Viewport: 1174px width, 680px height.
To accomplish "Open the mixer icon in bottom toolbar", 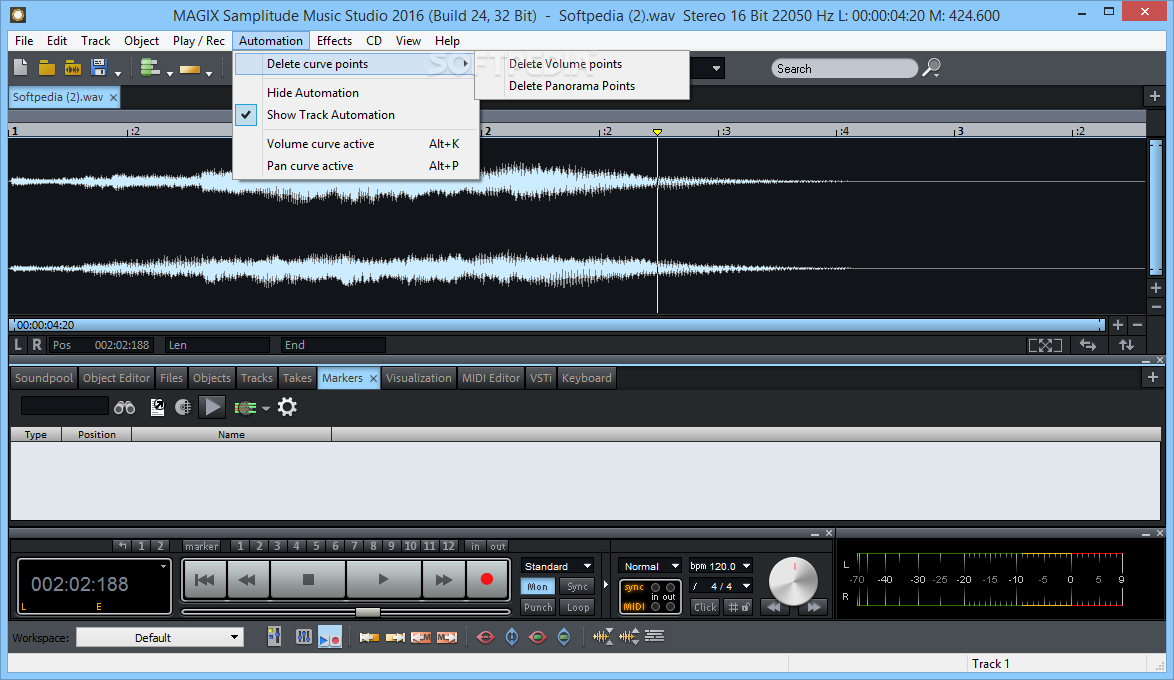I will [x=303, y=637].
